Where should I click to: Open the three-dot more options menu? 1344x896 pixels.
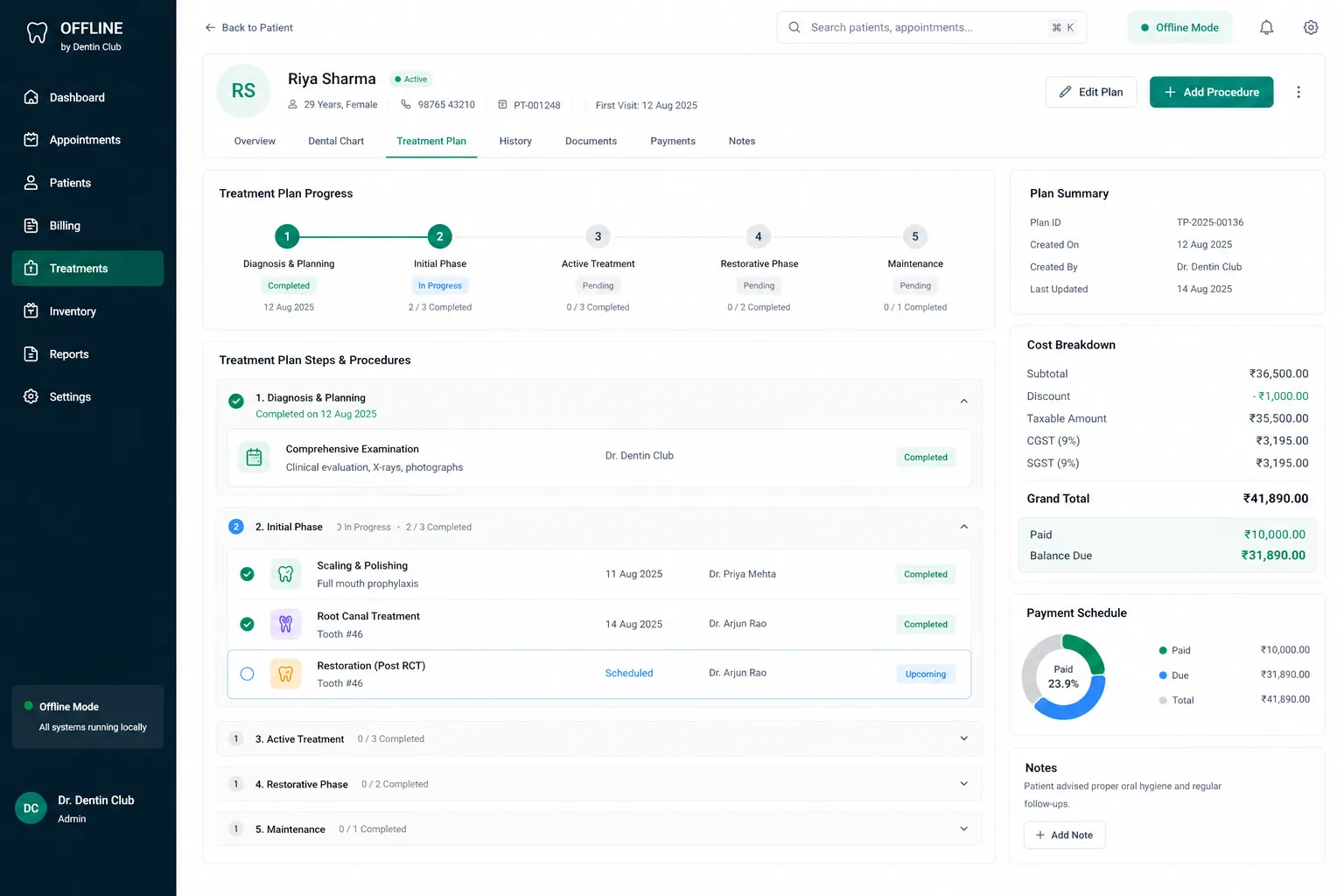click(1298, 92)
